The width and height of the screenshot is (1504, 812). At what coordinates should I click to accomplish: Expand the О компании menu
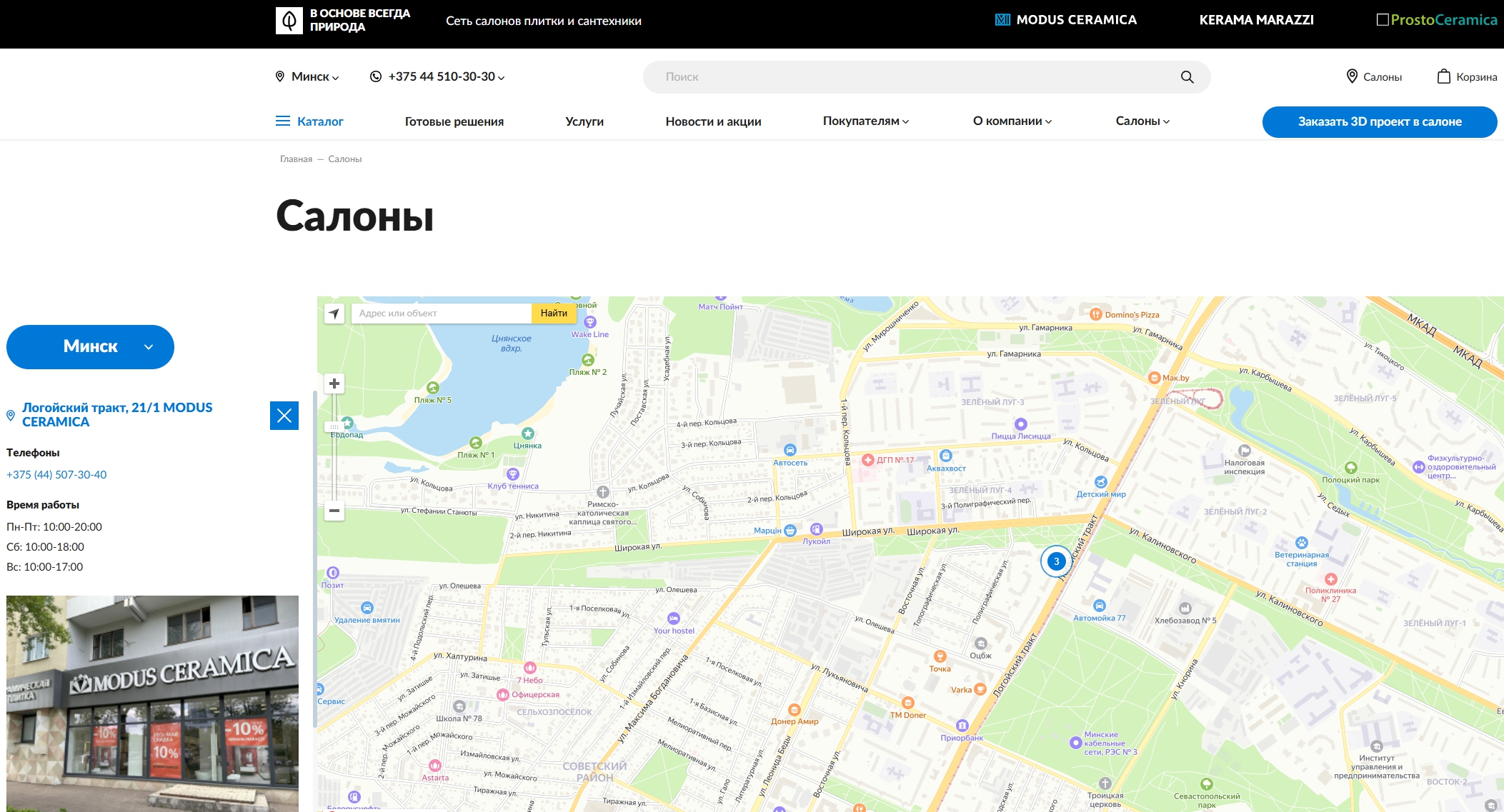[1012, 121]
